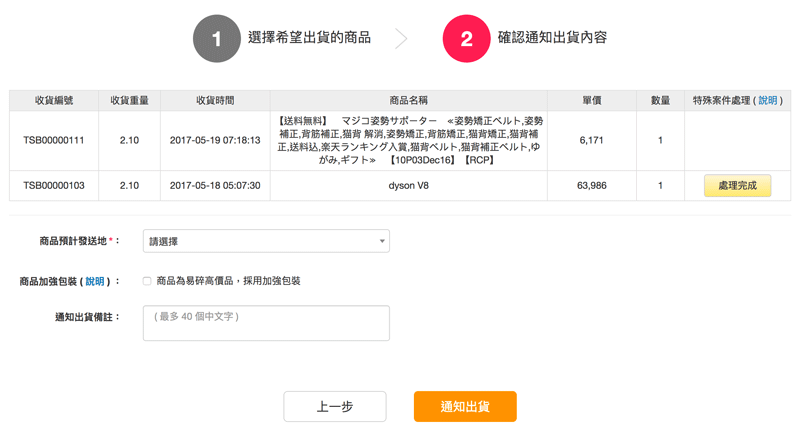Screen dimensions: 800x430
Task: Click the dyson V8 product name cell
Action: (x=408, y=186)
